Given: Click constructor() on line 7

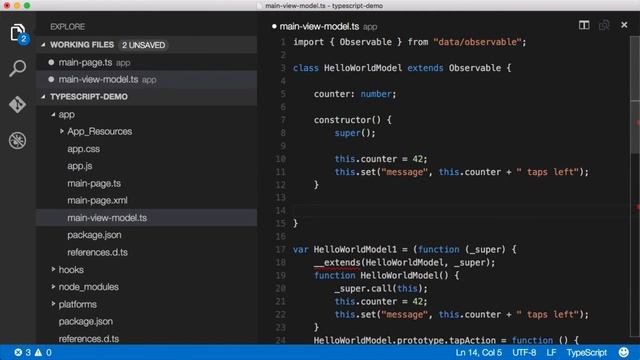Looking at the screenshot, I should (x=352, y=120).
